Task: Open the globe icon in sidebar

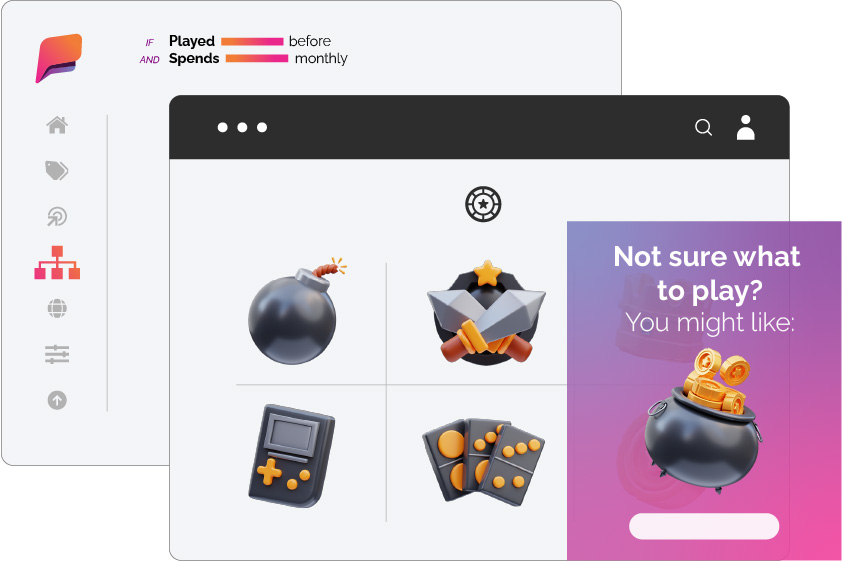Action: pyautogui.click(x=57, y=308)
